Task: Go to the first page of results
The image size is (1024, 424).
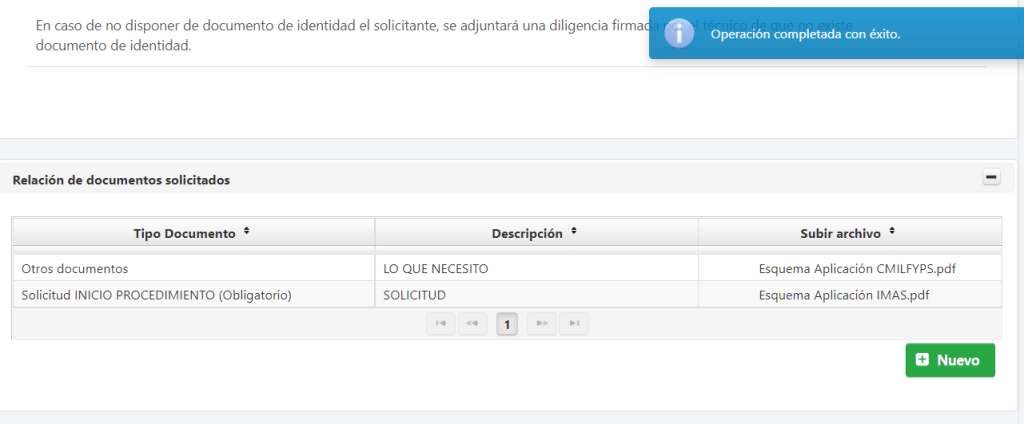Action: point(440,324)
